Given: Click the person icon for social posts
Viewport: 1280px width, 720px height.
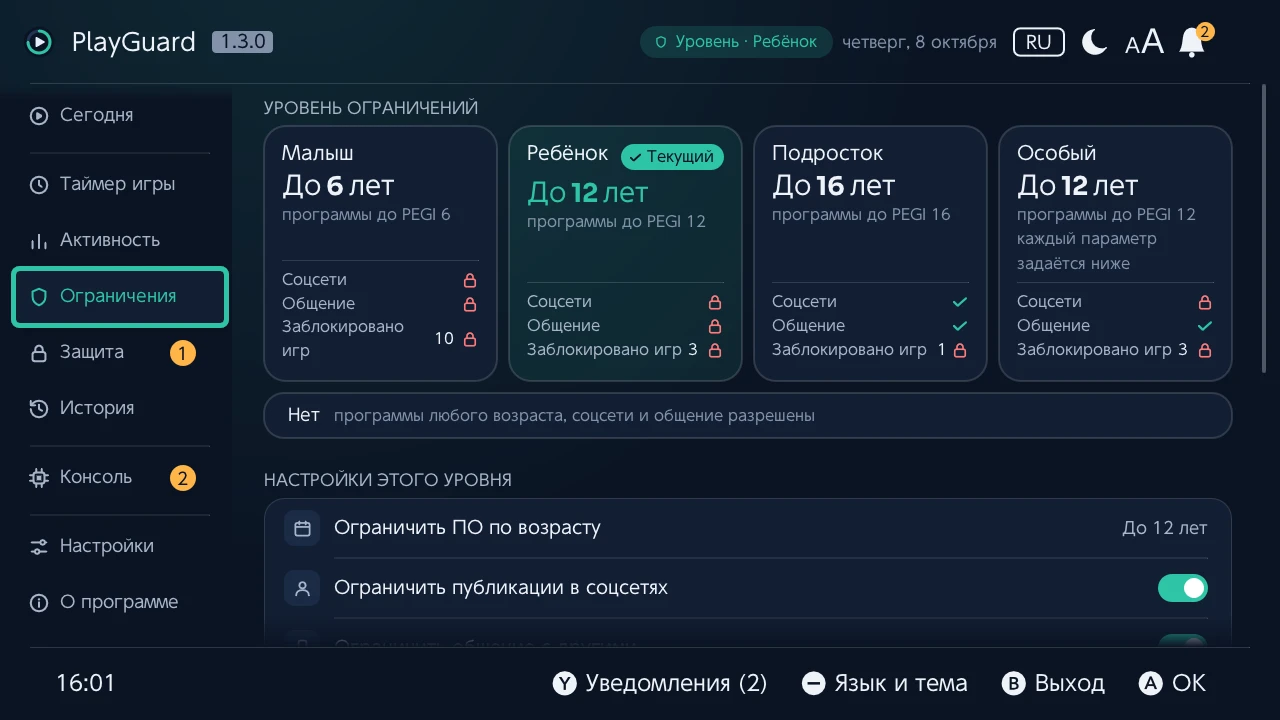Looking at the screenshot, I should [302, 588].
